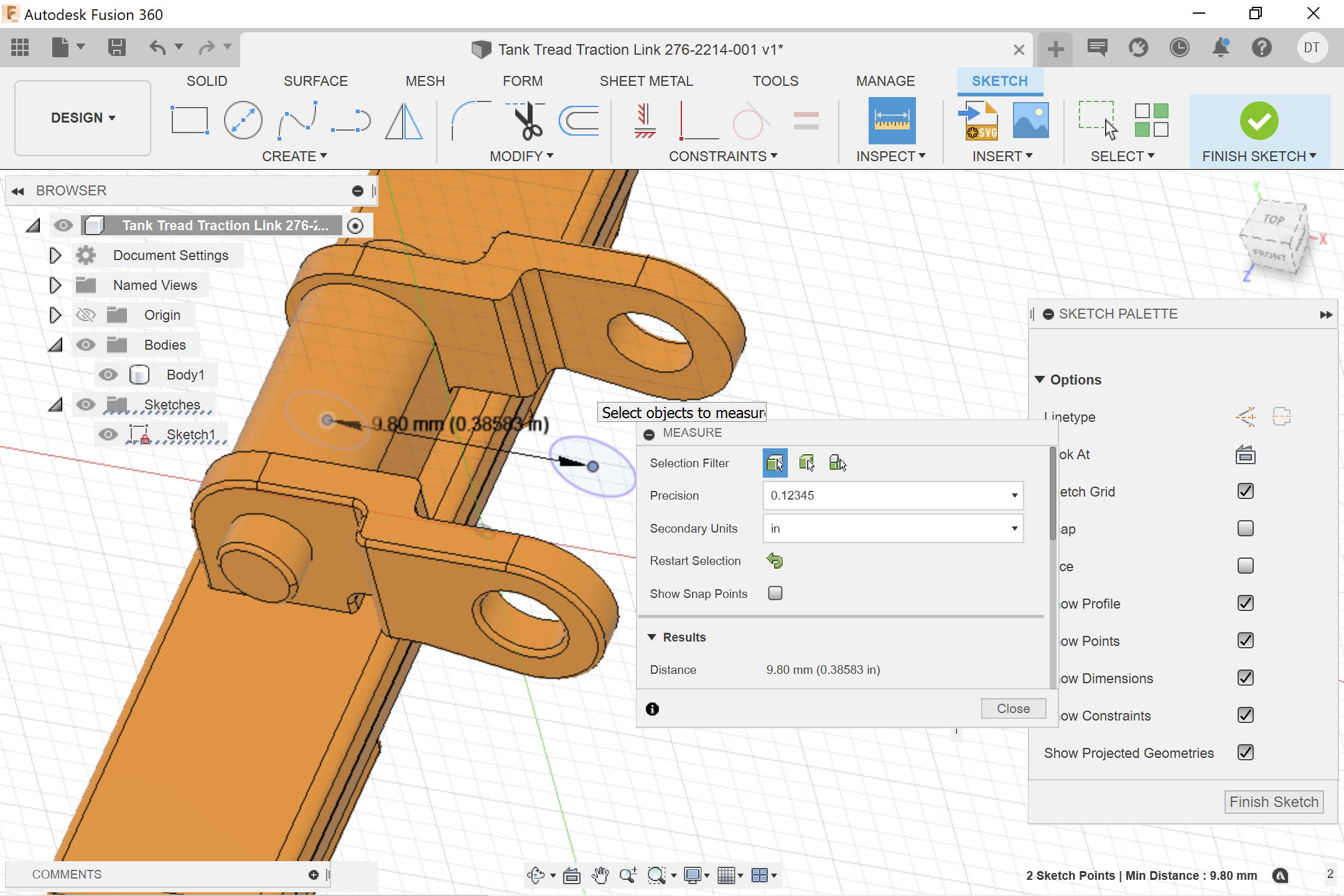Viewport: 1344px width, 896px height.
Task: Click the Insert SVG icon
Action: tap(981, 120)
